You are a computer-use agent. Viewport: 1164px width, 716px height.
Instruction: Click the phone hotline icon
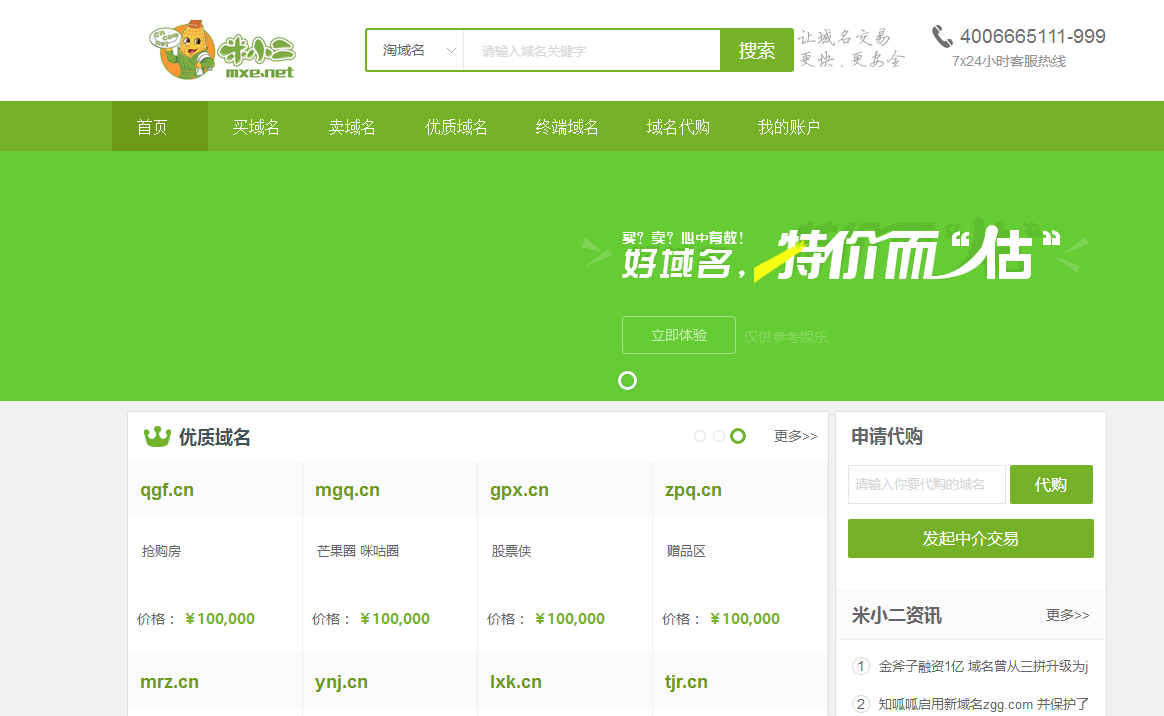(x=942, y=37)
